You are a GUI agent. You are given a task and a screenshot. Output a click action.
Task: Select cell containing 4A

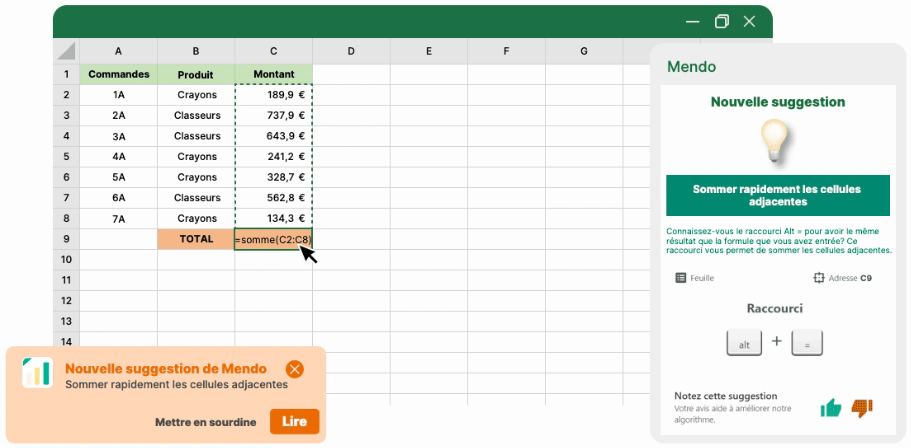119,156
